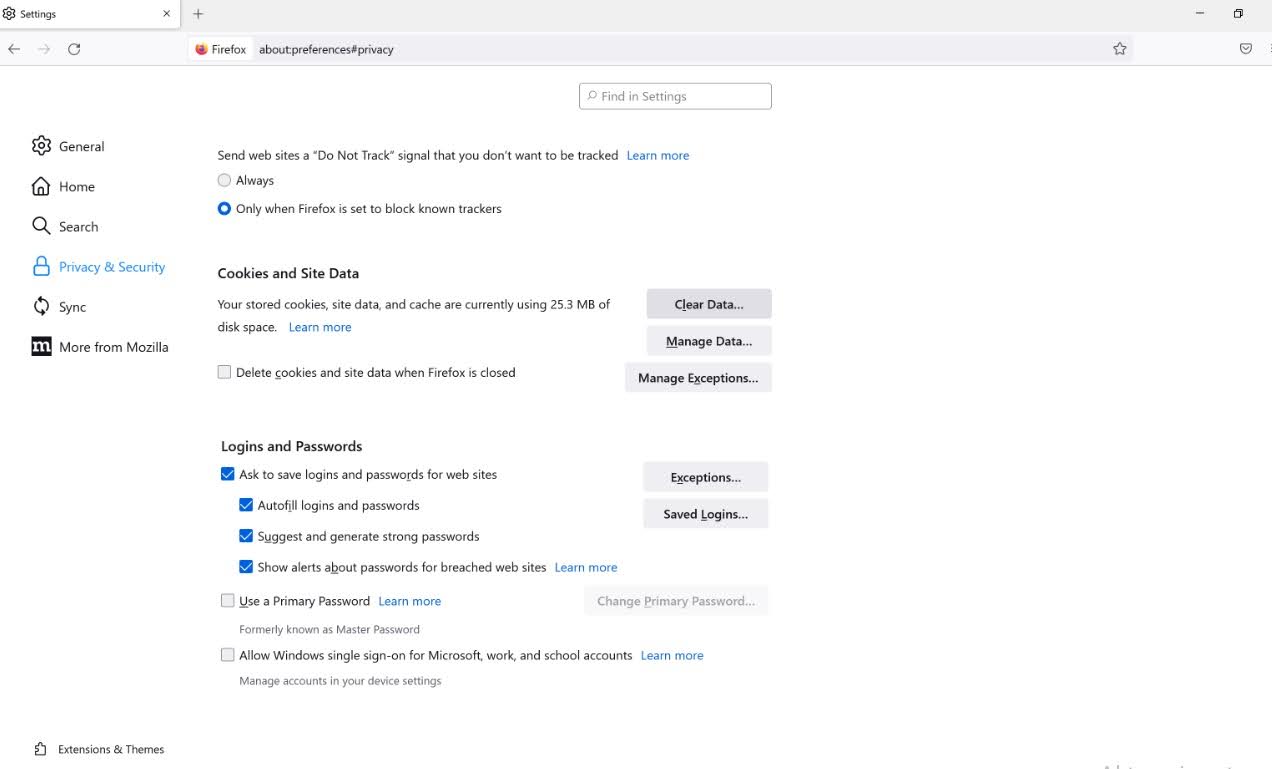Screen dimensions: 1272x769
Task: Open the Pocket save icon
Action: [x=1246, y=49]
